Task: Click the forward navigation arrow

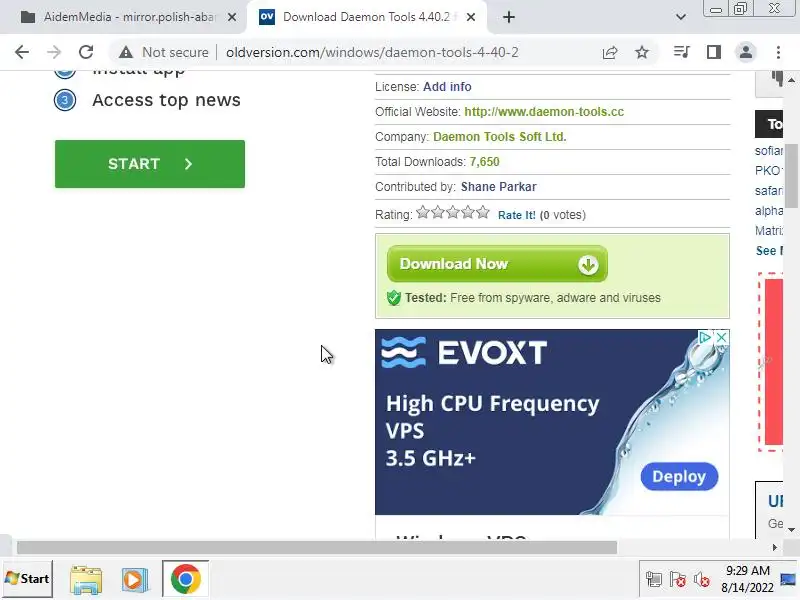Action: coord(54,52)
